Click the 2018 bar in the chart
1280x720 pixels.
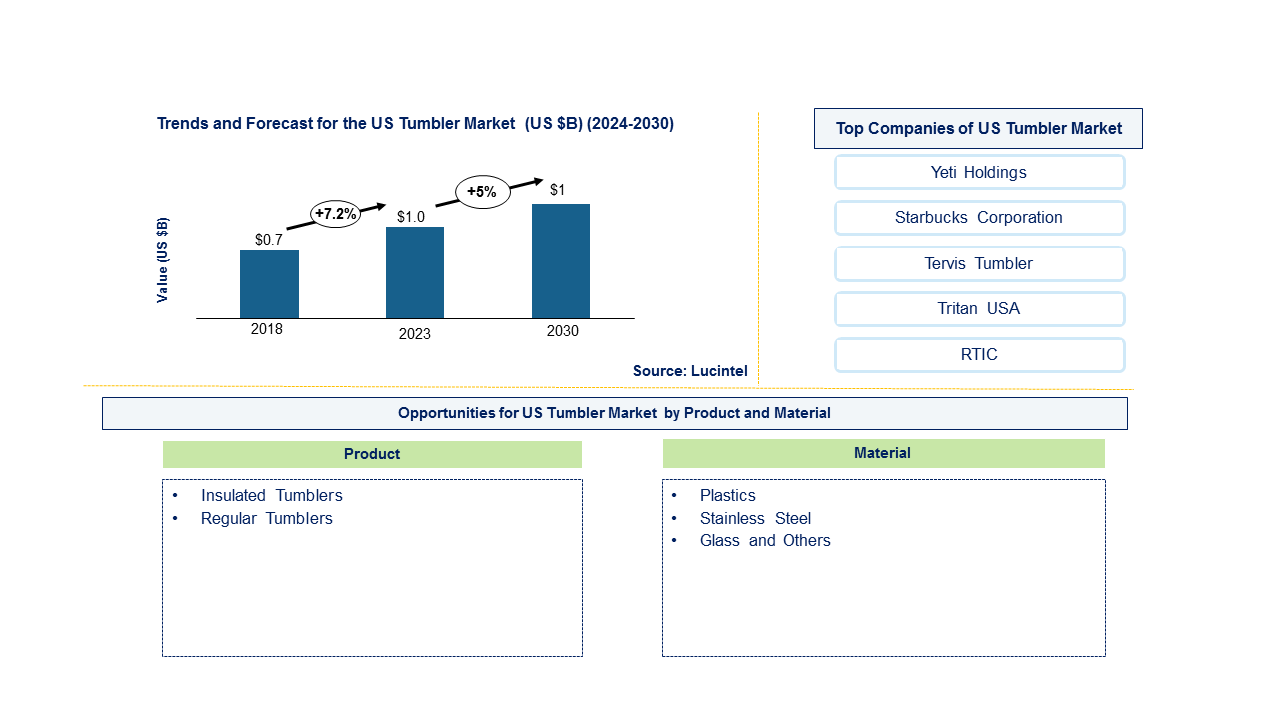[269, 284]
